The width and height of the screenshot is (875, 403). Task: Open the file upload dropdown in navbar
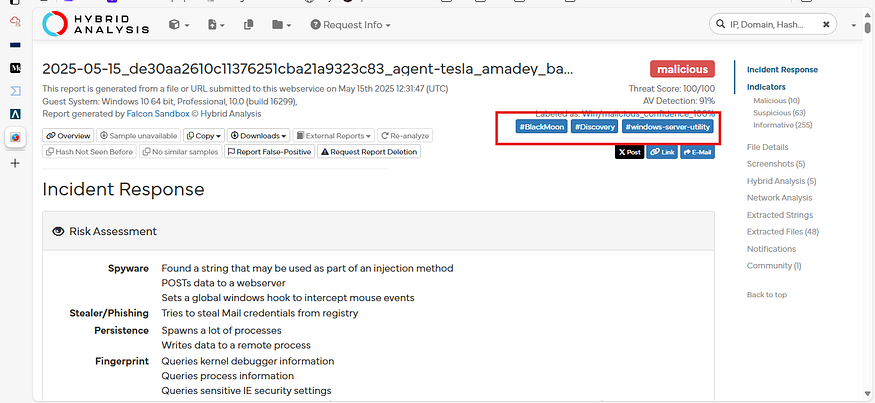216,25
